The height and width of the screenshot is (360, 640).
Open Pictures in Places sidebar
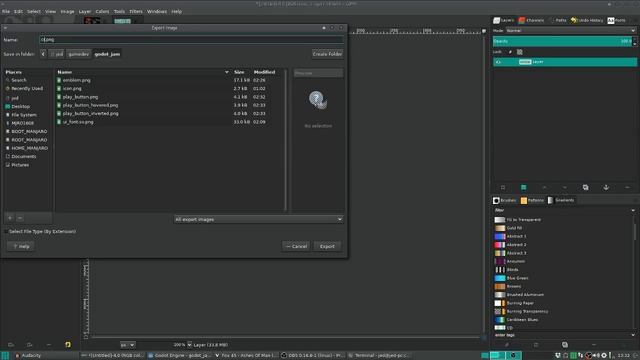[20, 165]
